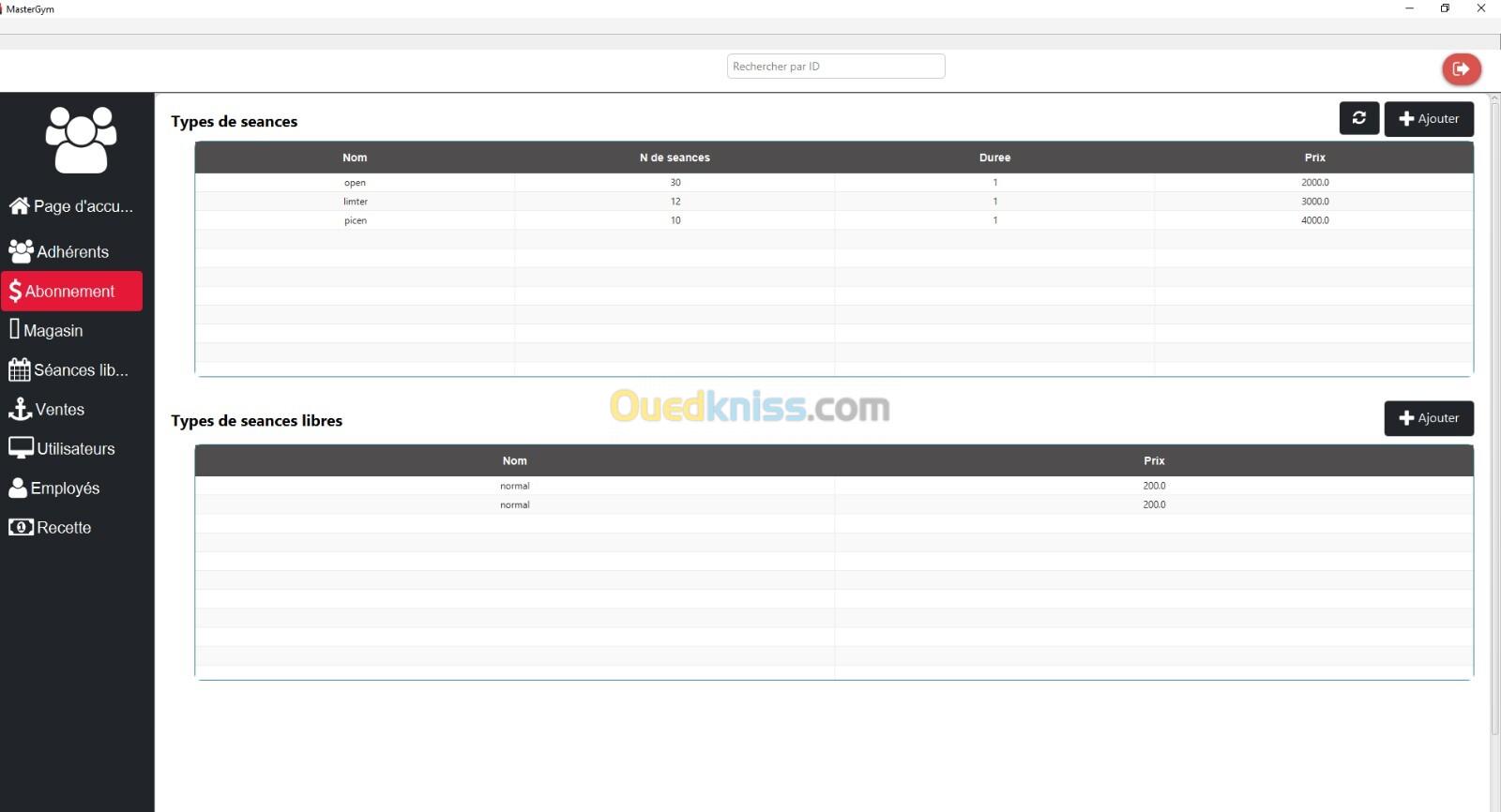Click the dollar icon for Abonnement

pos(15,292)
